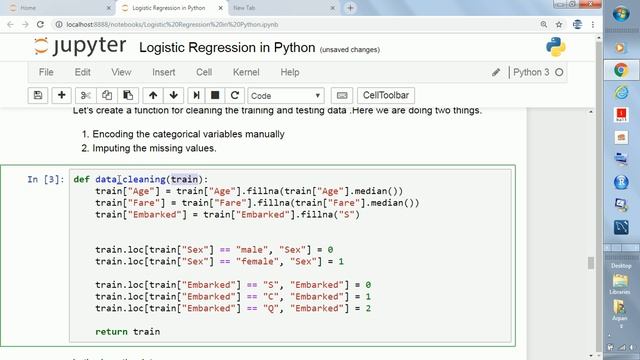Click the Windows Start orb

621,14
